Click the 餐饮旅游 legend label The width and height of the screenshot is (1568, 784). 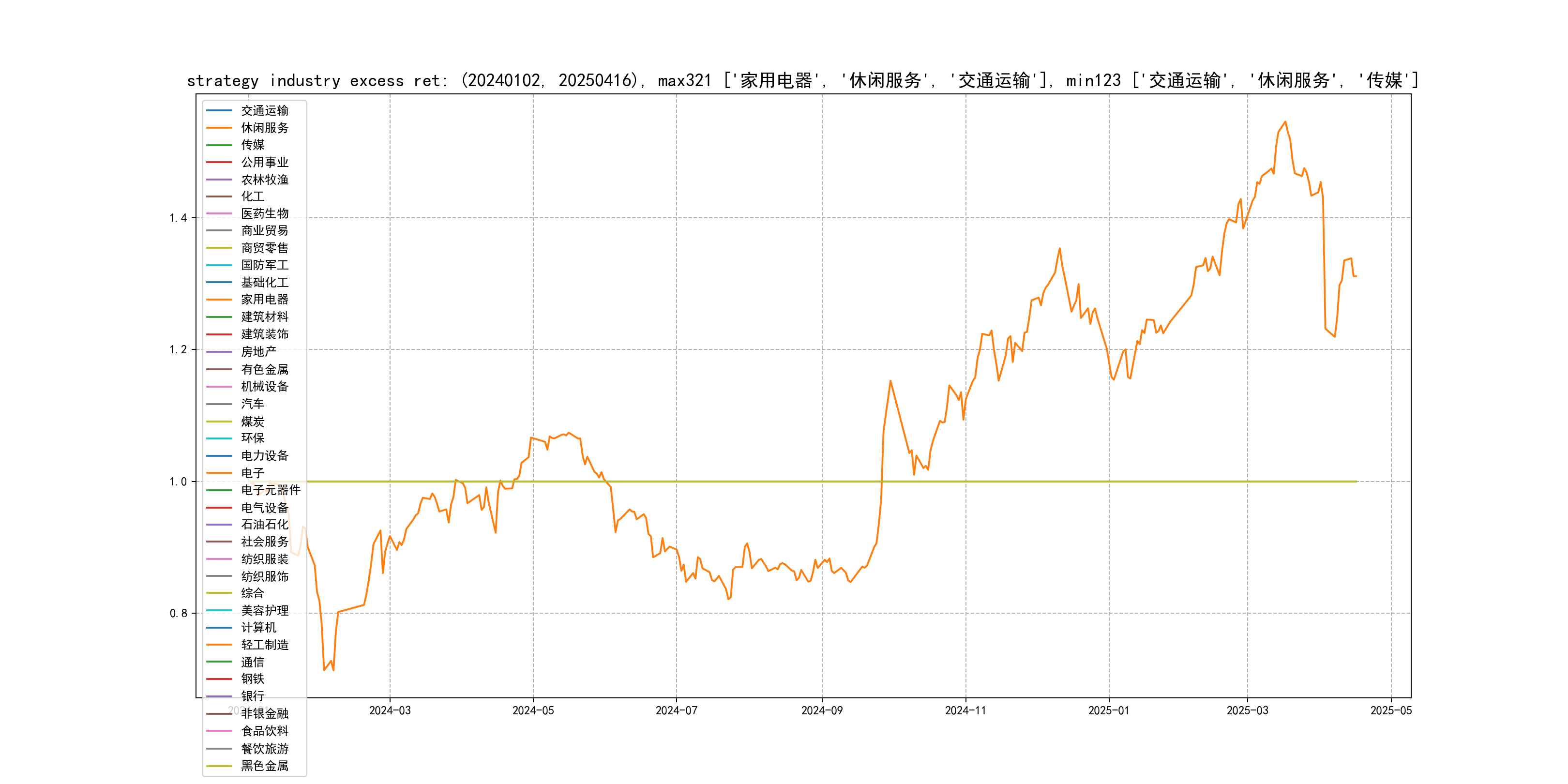tap(264, 749)
